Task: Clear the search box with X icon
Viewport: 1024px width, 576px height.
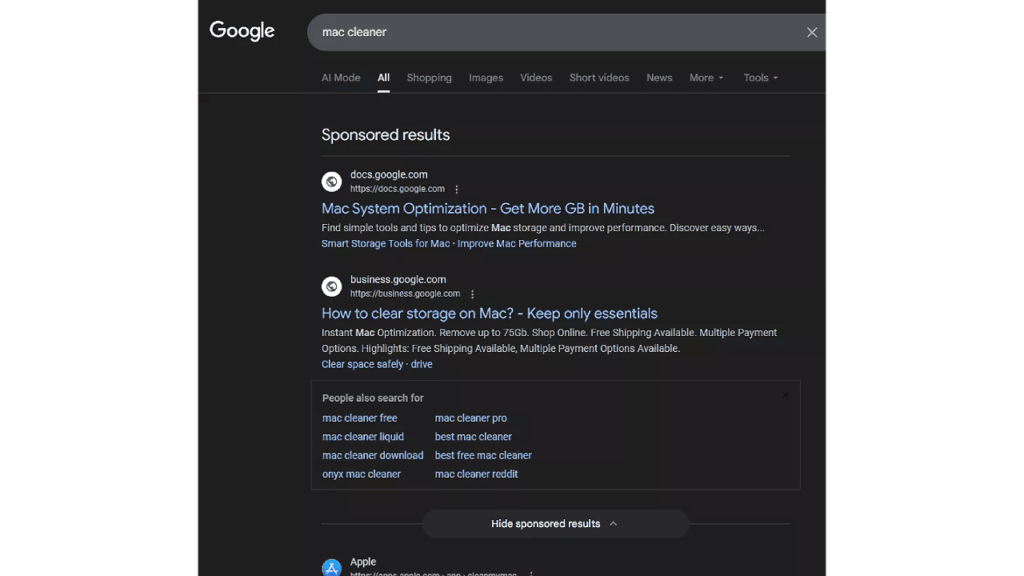Action: (812, 32)
